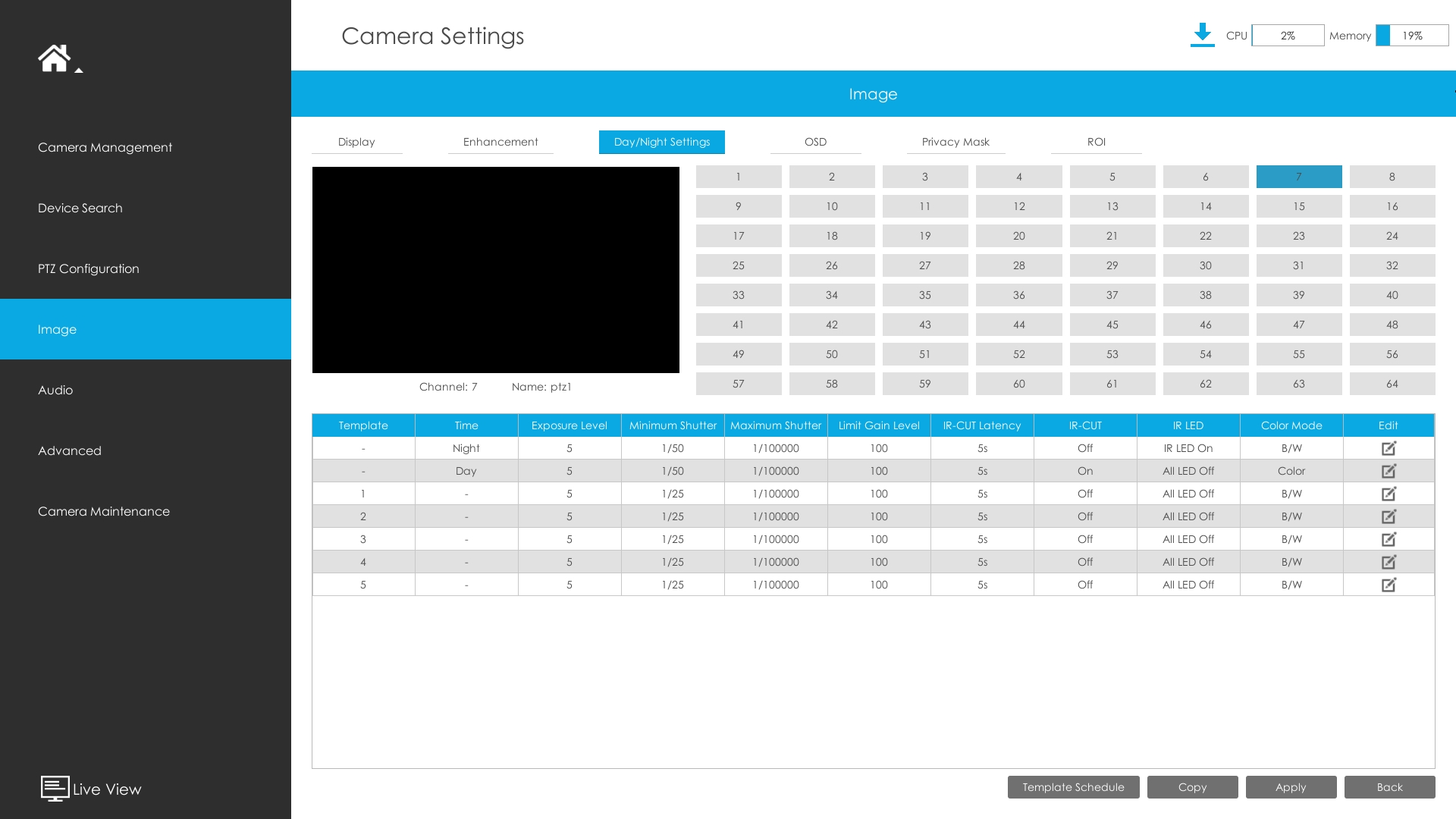The image size is (1456, 819).
Task: Click the download arrow icon near CPU
Action: (x=1202, y=35)
